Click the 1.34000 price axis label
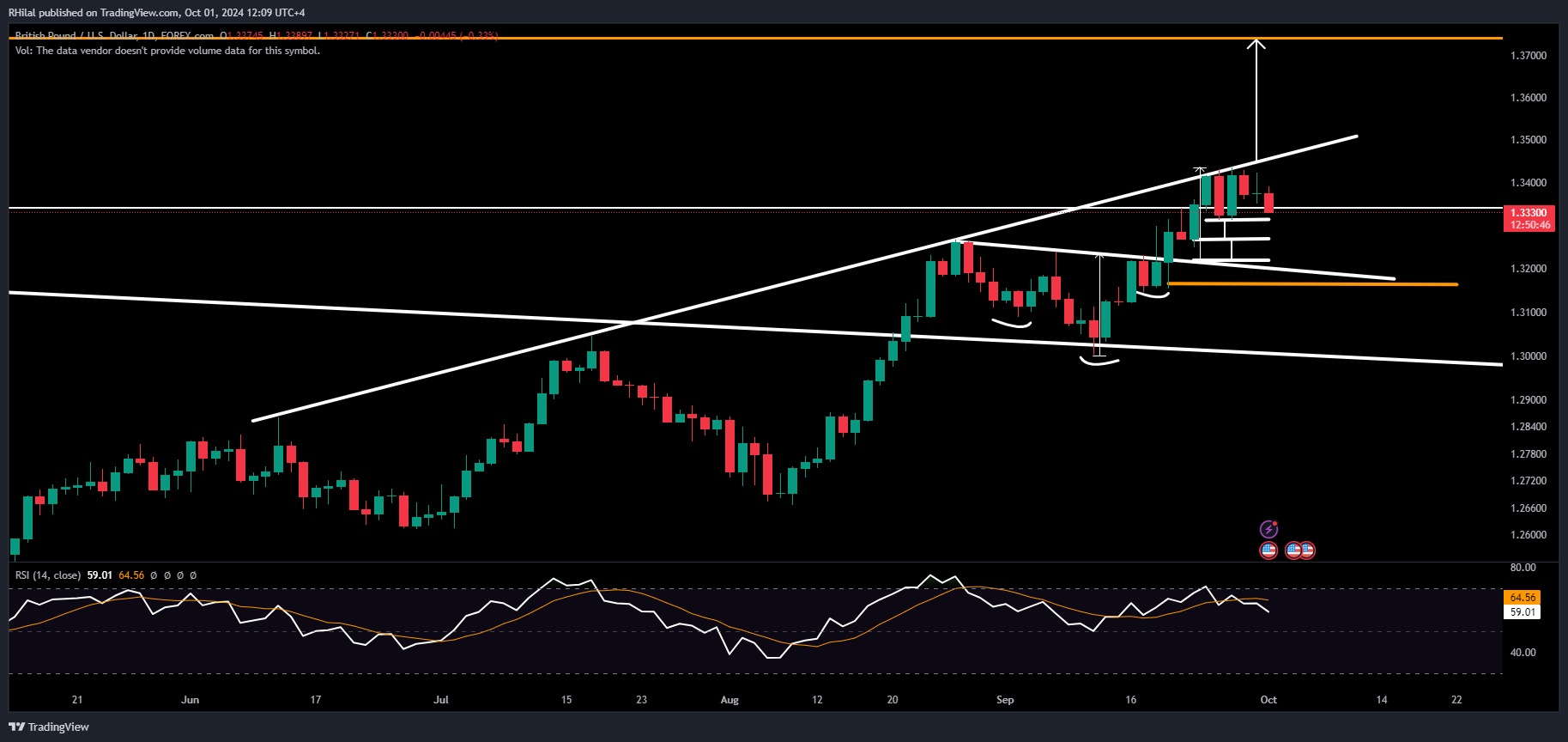 tap(1529, 183)
